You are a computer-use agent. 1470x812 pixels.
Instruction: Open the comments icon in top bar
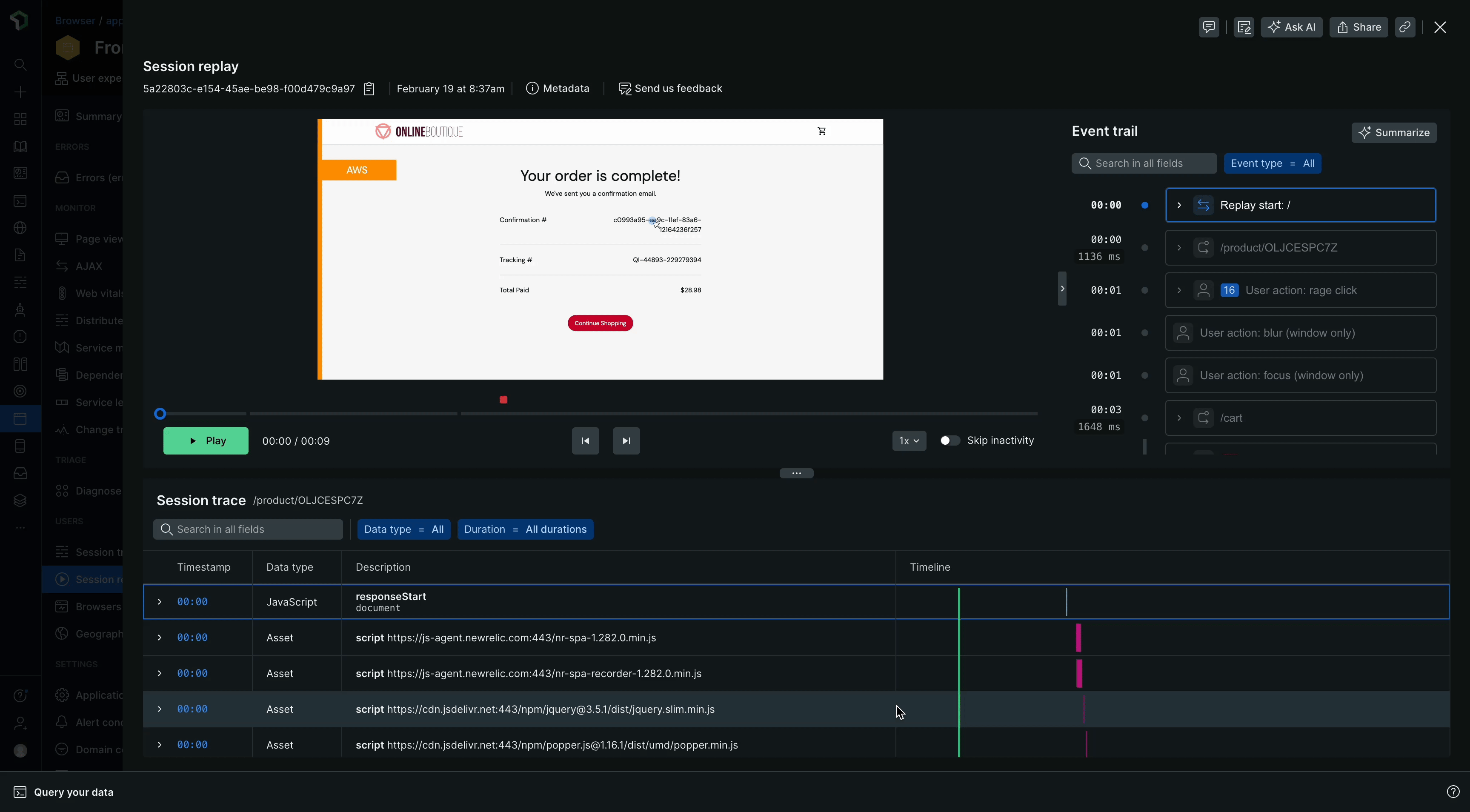1209,27
